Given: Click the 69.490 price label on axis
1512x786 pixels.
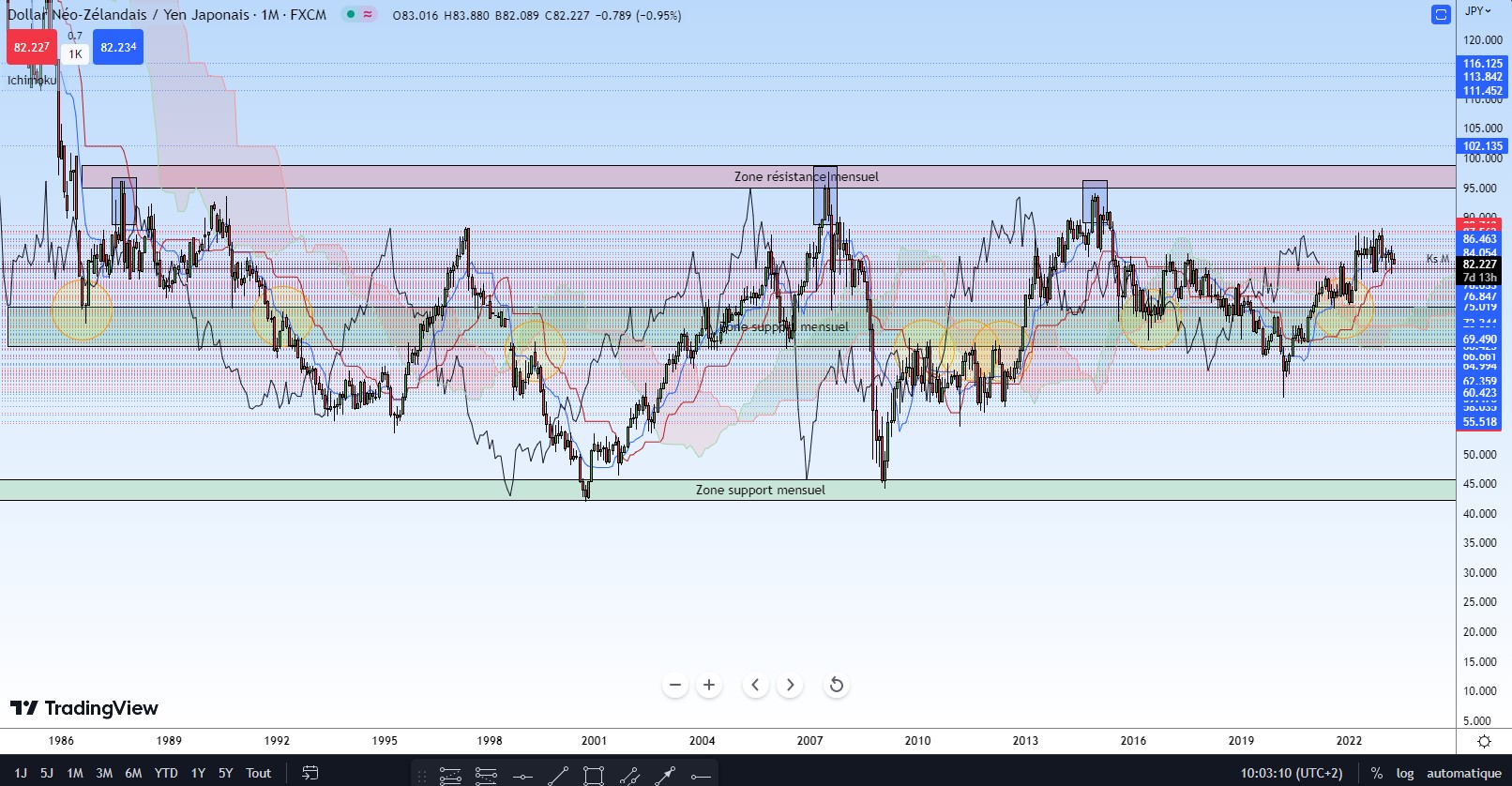Looking at the screenshot, I should click(1480, 340).
